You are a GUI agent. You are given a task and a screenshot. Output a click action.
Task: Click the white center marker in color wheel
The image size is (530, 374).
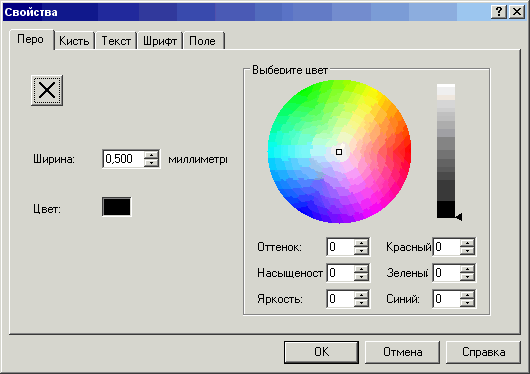[339, 152]
